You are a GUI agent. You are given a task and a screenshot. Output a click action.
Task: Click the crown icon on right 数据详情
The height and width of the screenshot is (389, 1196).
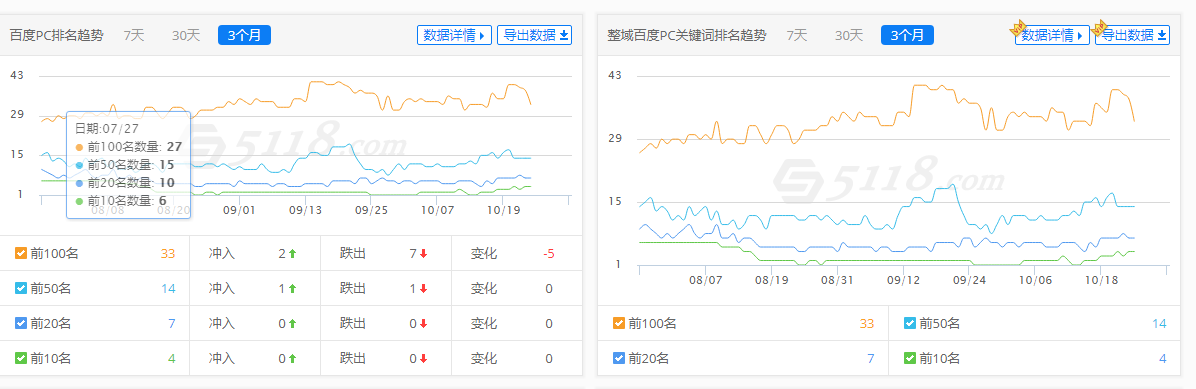click(x=1018, y=28)
